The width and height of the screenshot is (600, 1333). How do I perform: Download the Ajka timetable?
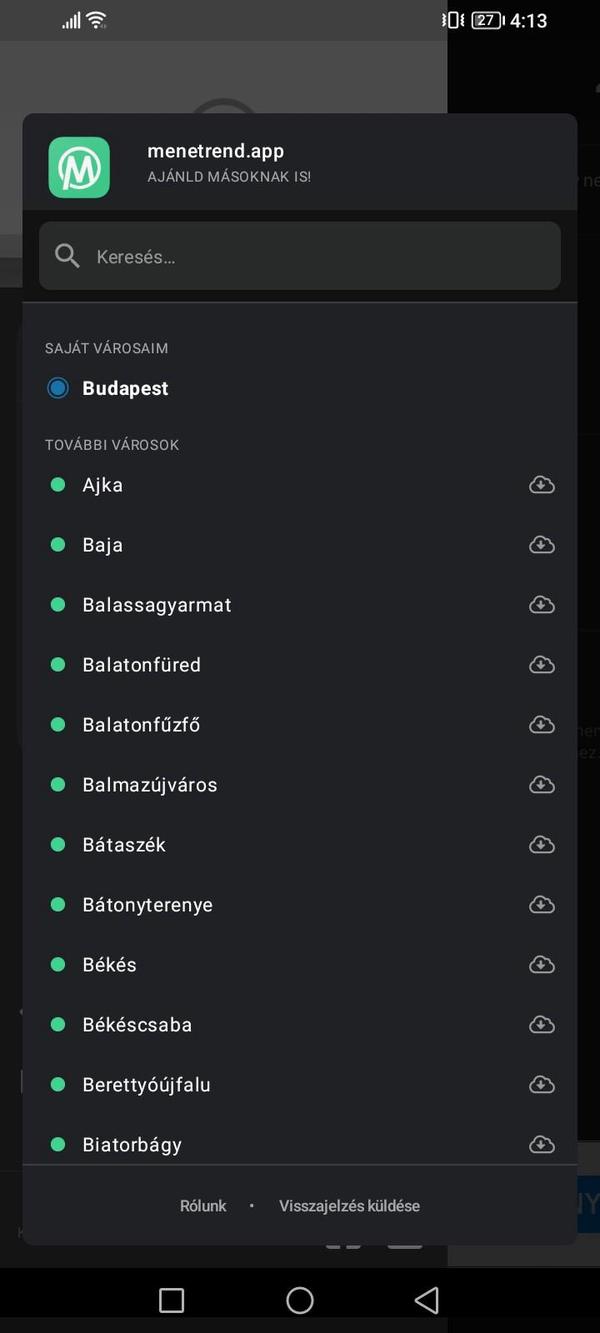tap(541, 484)
